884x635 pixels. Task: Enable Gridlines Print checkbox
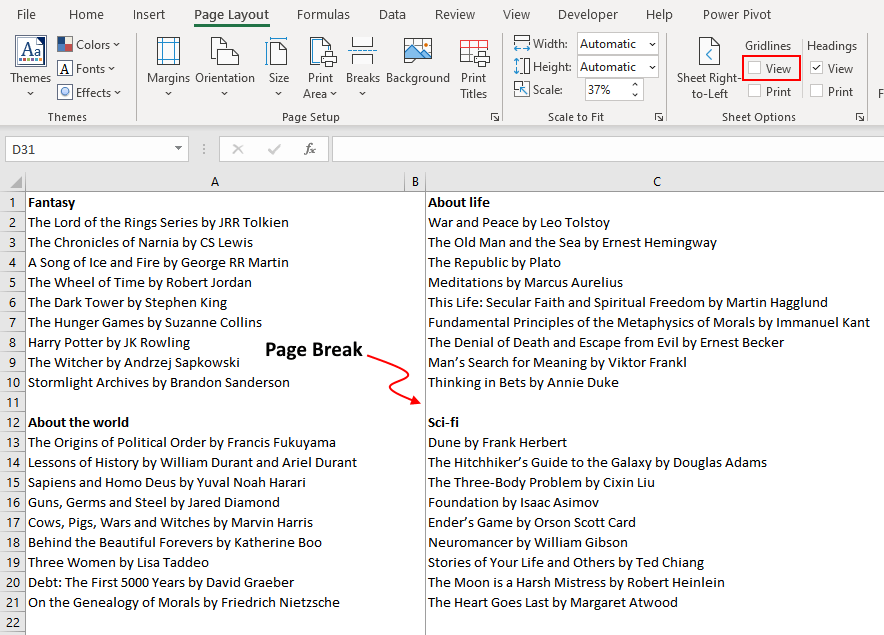pos(752,91)
